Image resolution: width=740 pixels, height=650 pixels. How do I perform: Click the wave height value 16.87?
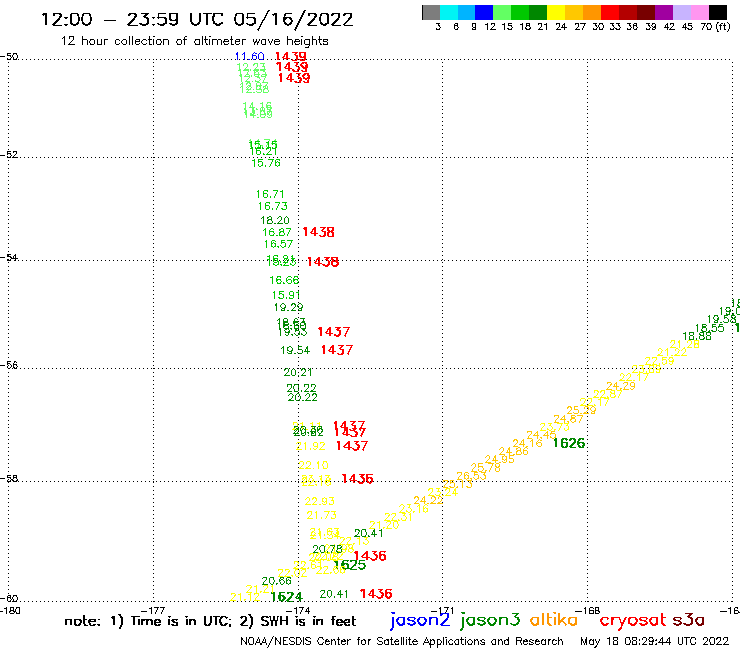tap(277, 232)
